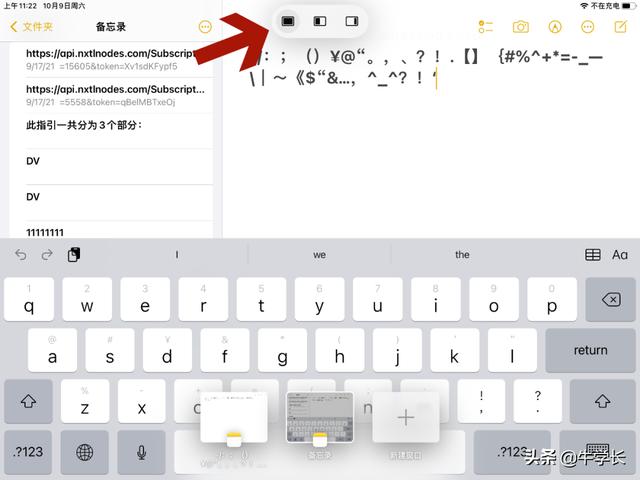Tap the j key
This screenshot has width=640, height=480.
point(397,351)
